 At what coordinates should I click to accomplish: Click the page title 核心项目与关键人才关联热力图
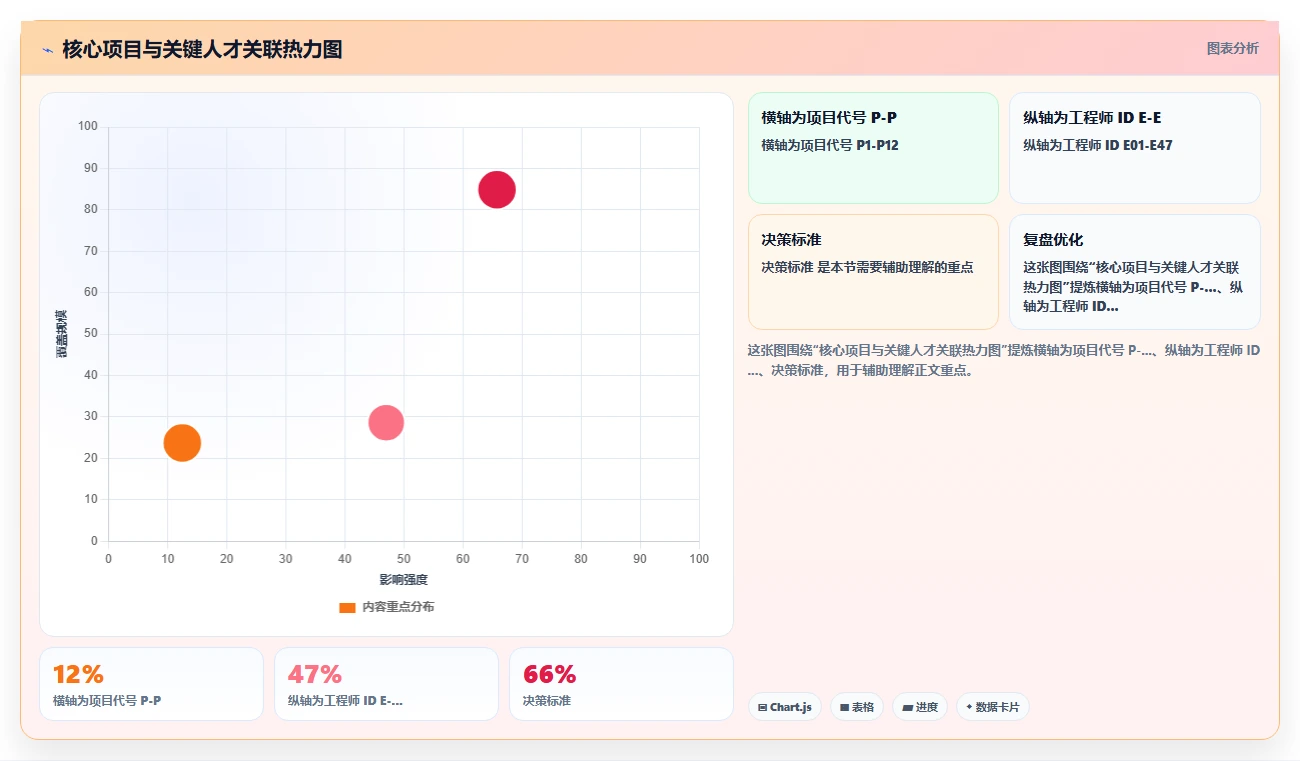[202, 49]
